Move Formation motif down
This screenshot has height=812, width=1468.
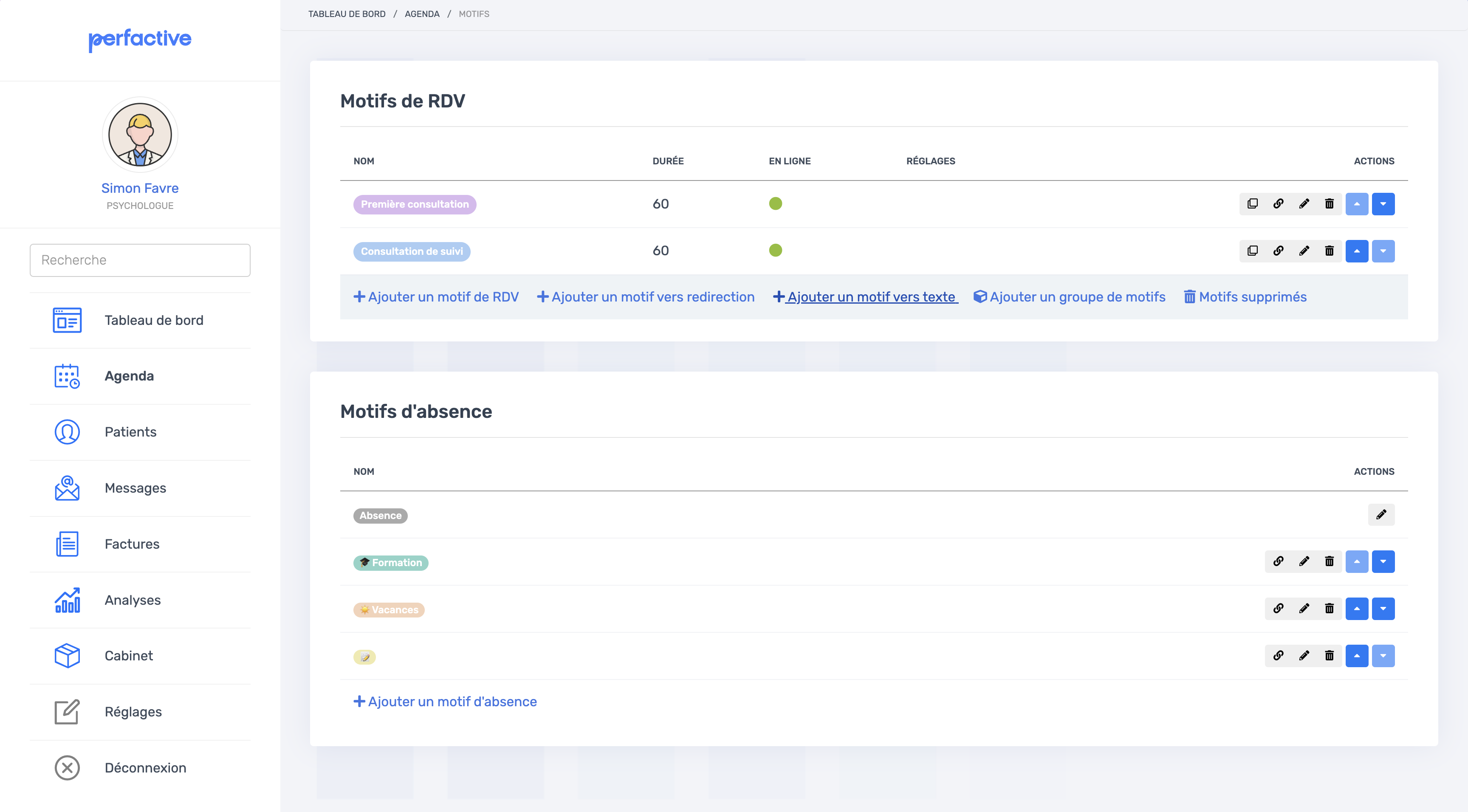[x=1383, y=561]
